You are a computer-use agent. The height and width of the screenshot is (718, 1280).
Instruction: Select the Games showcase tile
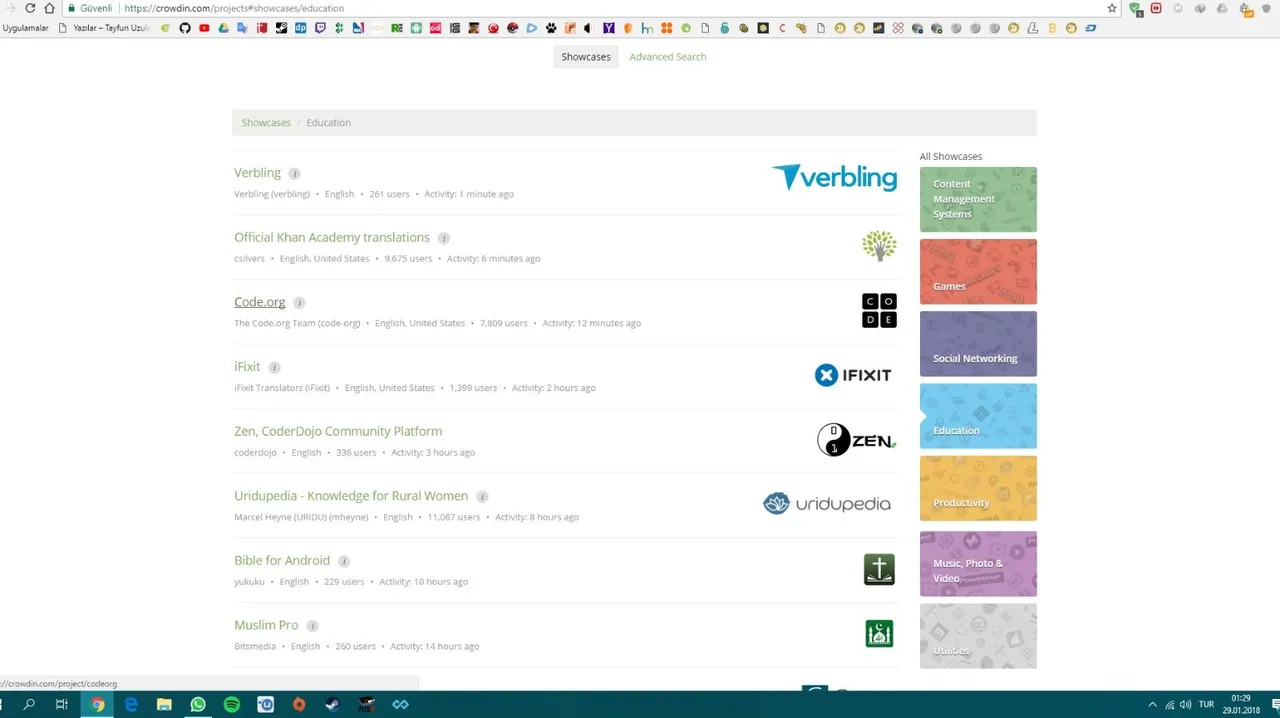(x=978, y=272)
